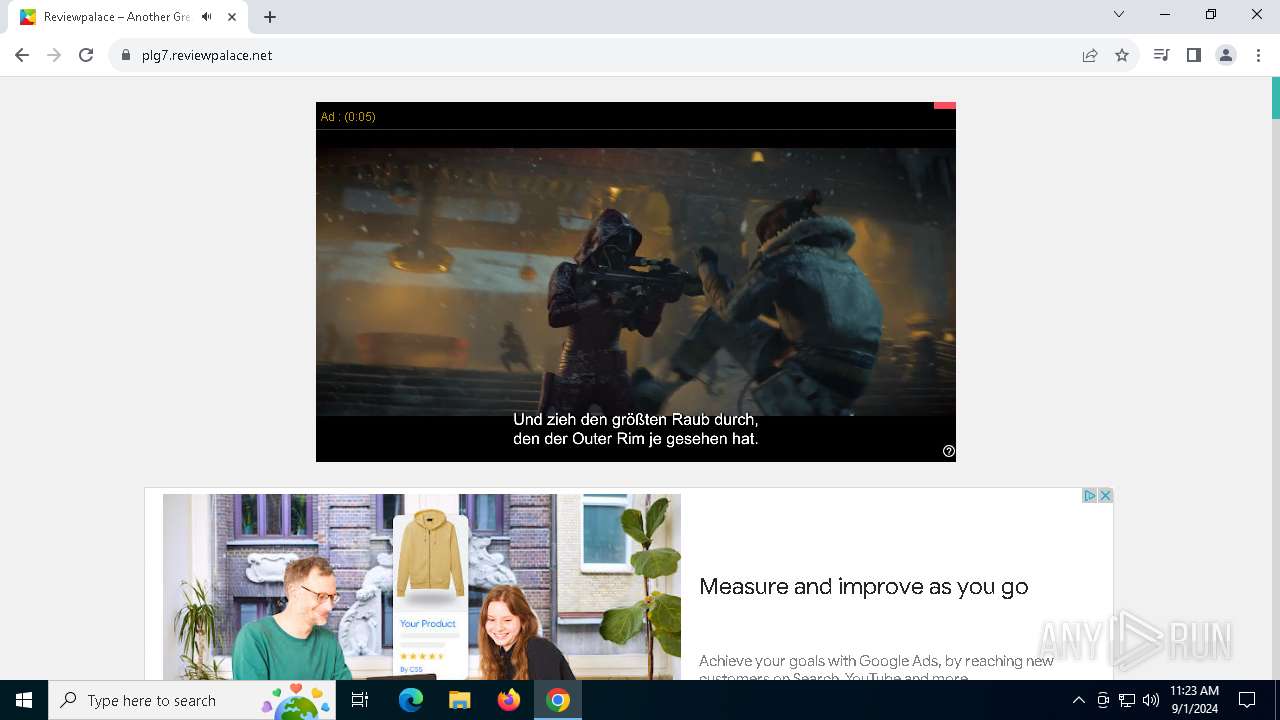Viewport: 1280px width, 720px height.
Task: Click the tray icon next to the hidden-icons chevron
Action: [x=1102, y=700]
